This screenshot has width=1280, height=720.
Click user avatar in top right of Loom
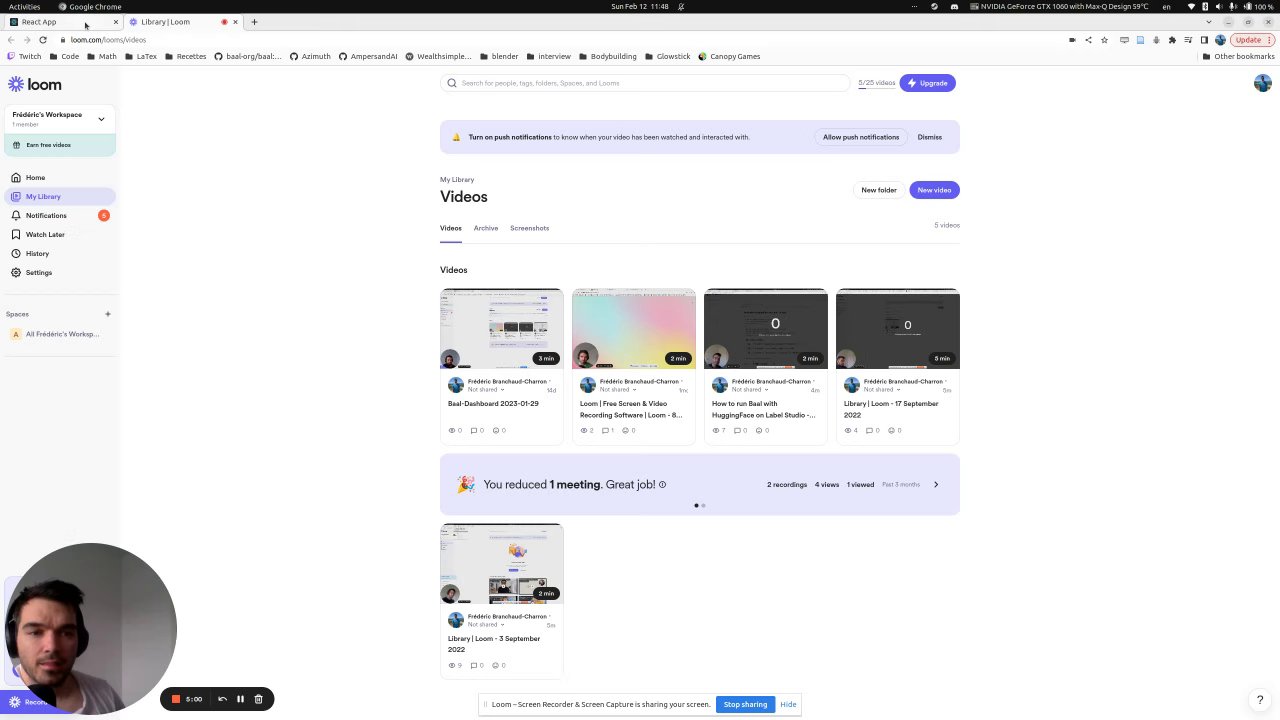(1262, 83)
